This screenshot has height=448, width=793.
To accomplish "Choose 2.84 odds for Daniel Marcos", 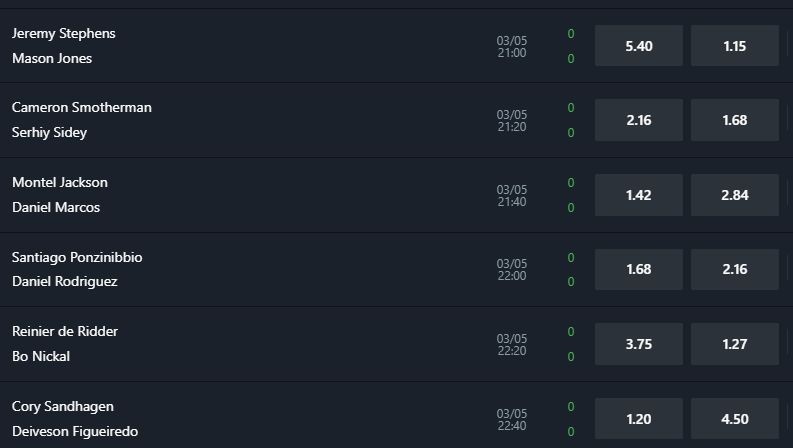I will point(735,195).
